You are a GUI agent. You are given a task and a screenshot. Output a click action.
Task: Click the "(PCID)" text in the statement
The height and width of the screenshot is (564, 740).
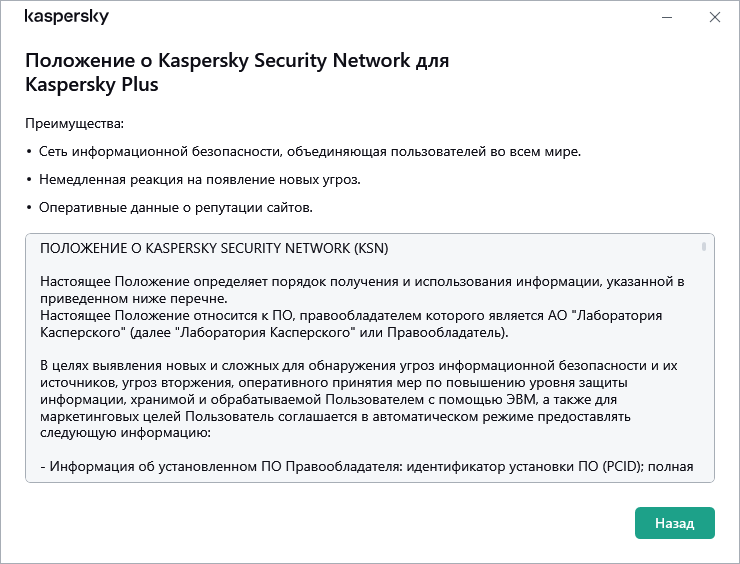pos(625,466)
